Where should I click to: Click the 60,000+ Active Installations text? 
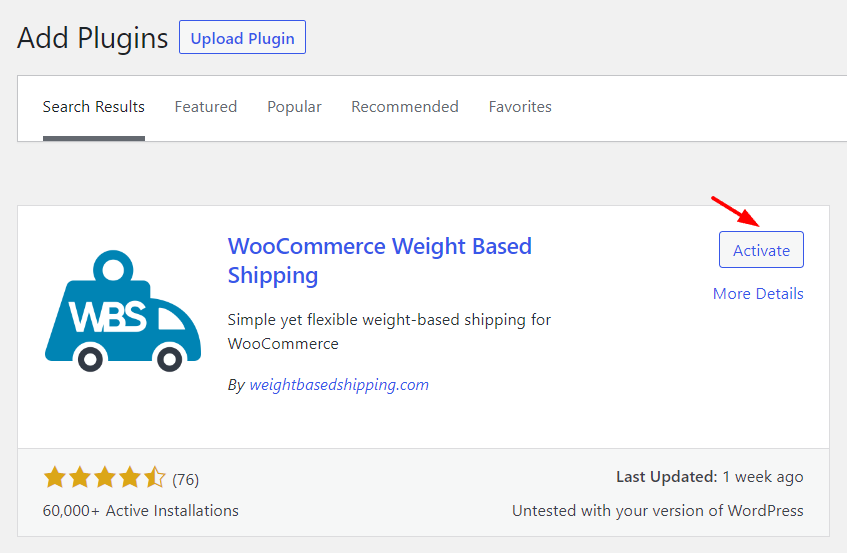pyautogui.click(x=140, y=511)
